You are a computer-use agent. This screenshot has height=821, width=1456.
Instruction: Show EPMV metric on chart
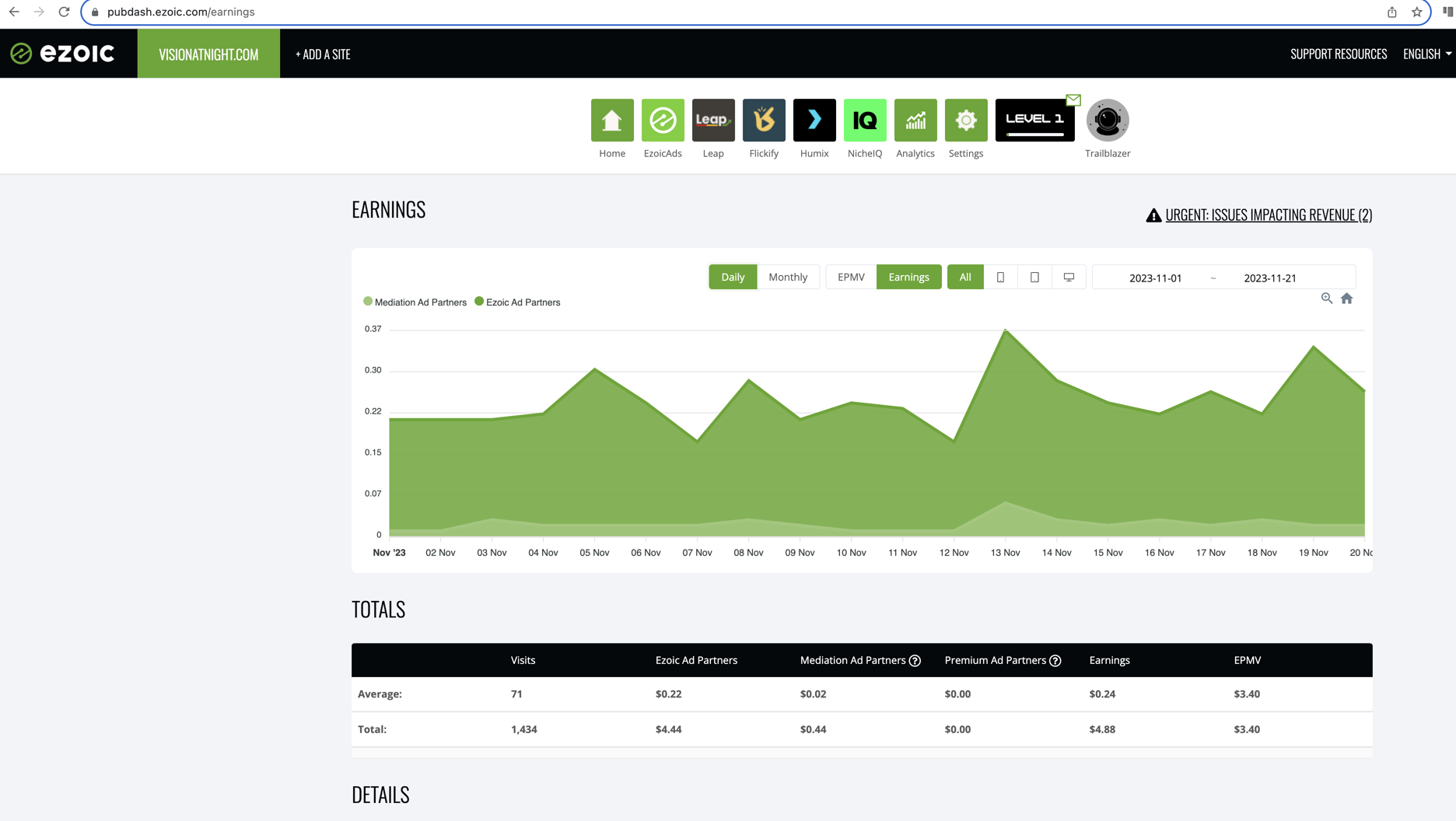point(851,277)
